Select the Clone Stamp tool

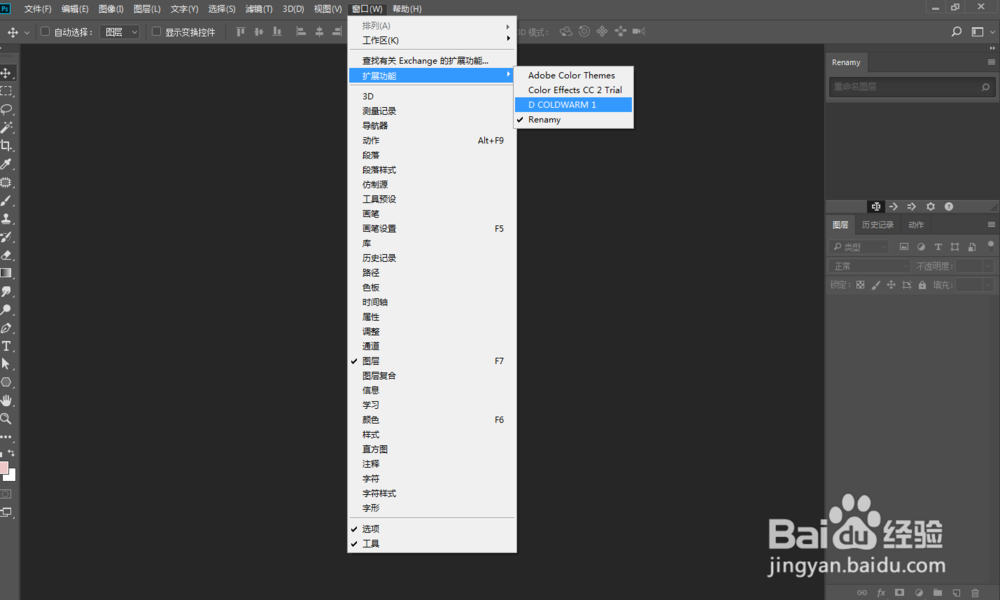(x=6, y=219)
